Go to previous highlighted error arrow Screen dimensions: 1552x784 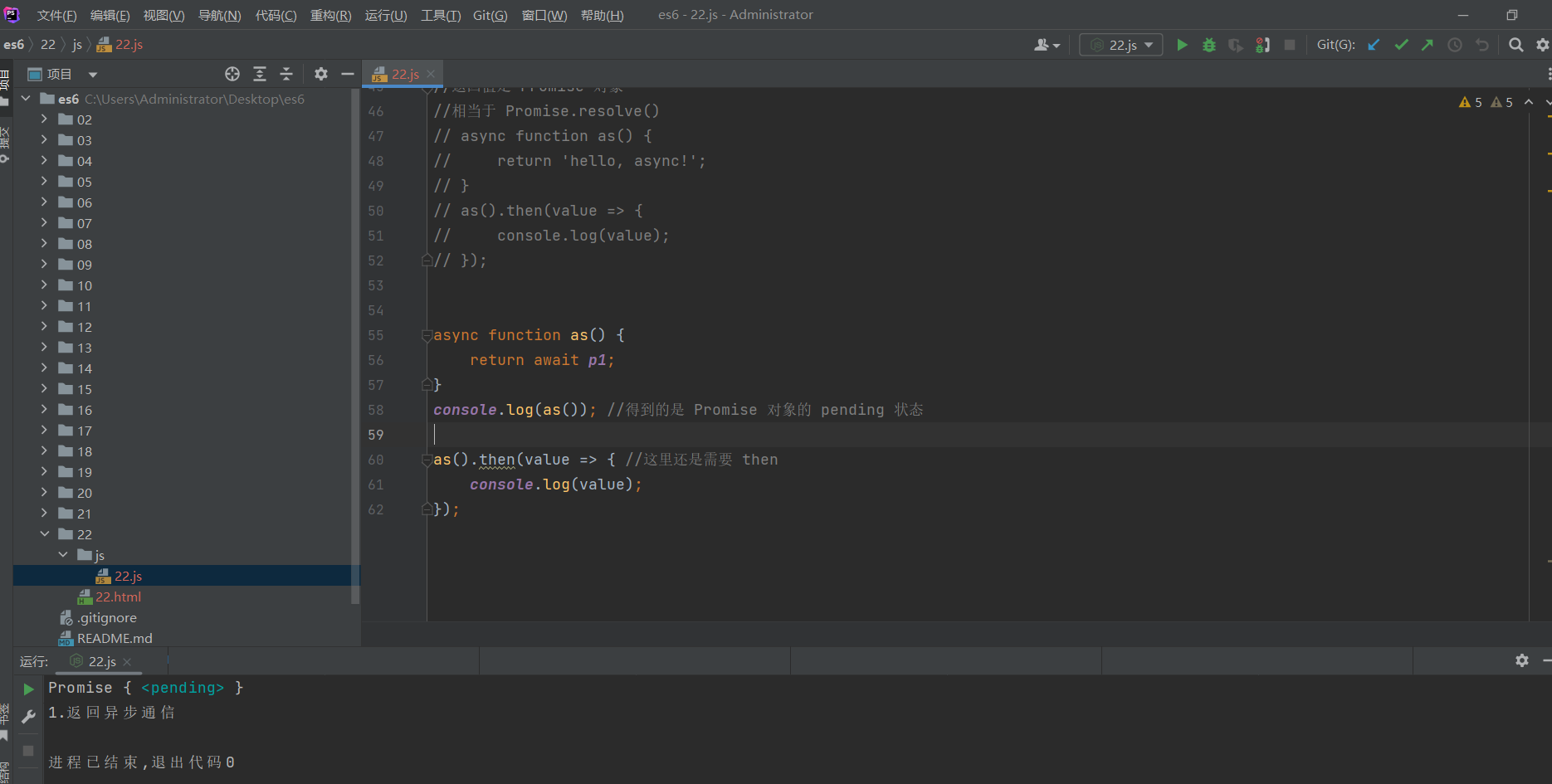1529,102
